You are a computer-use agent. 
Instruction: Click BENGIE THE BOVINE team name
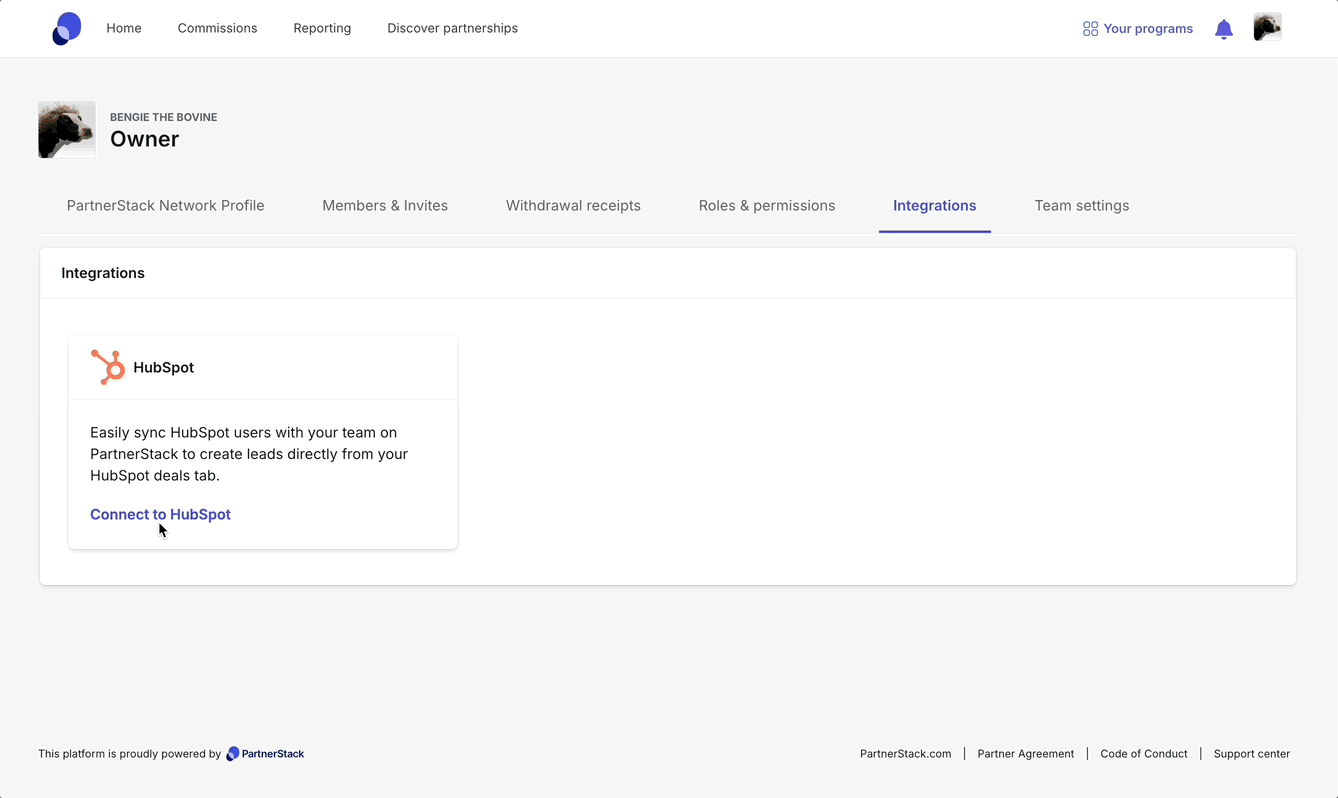point(163,117)
